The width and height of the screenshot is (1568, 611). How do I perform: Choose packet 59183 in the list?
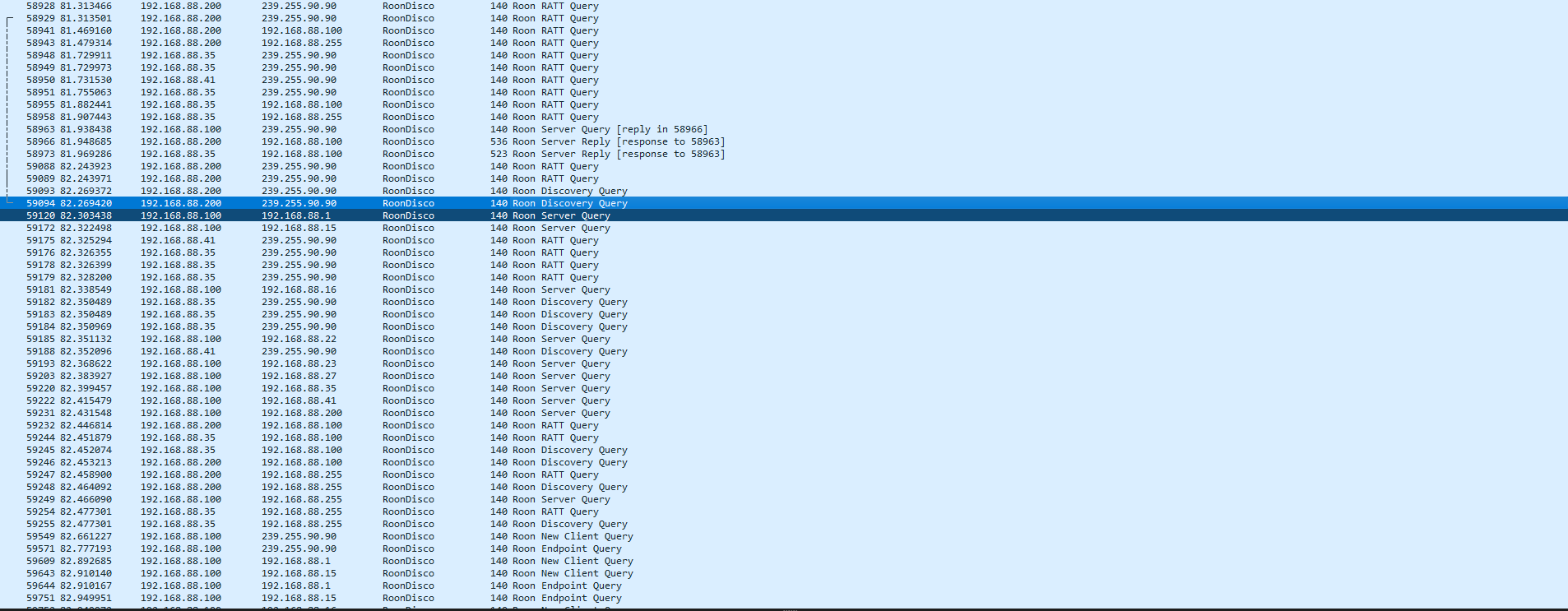tap(784, 314)
